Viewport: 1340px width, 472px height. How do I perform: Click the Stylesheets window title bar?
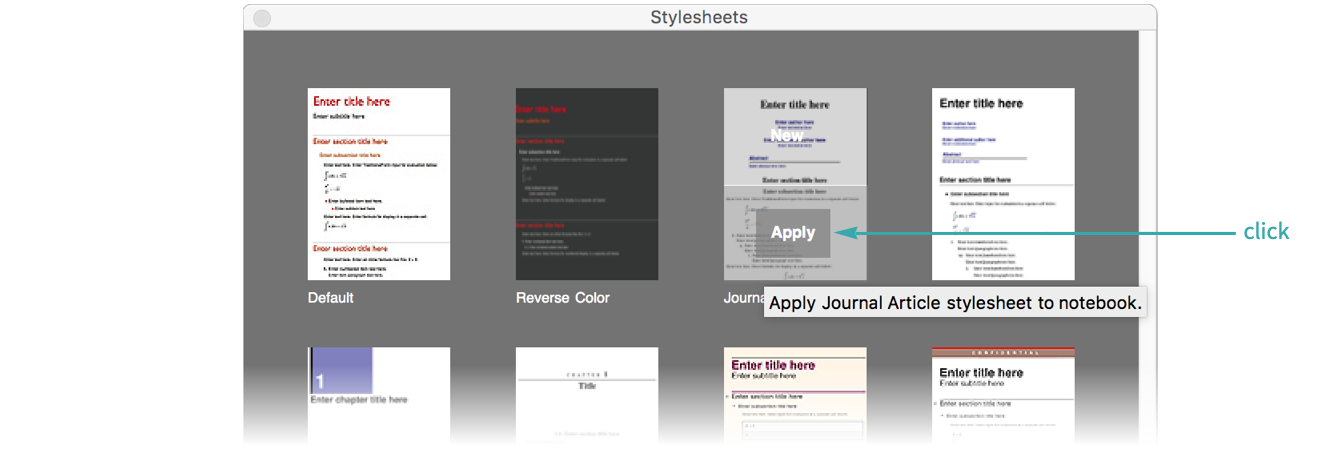tap(699, 17)
